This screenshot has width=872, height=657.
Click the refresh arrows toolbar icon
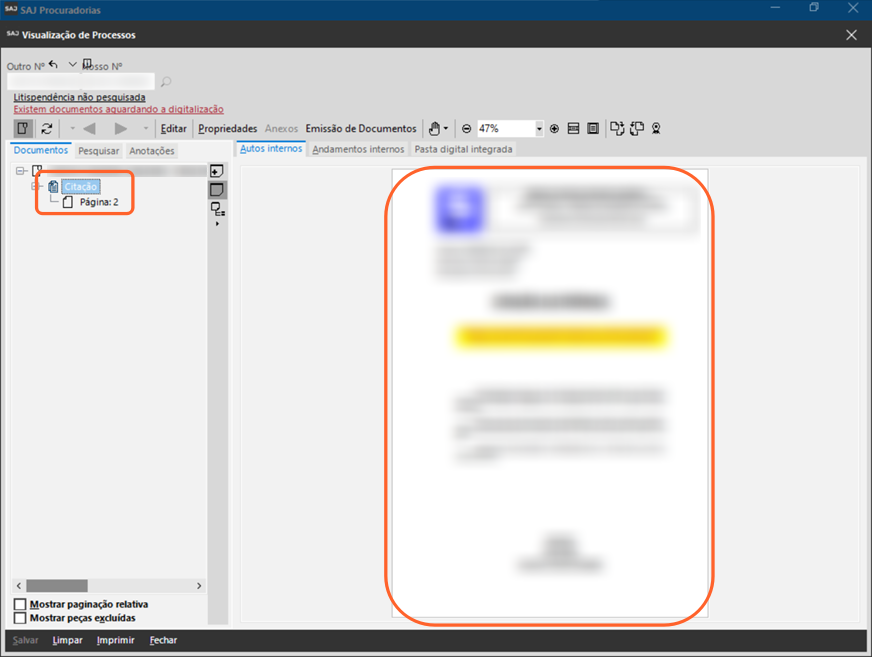point(46,129)
